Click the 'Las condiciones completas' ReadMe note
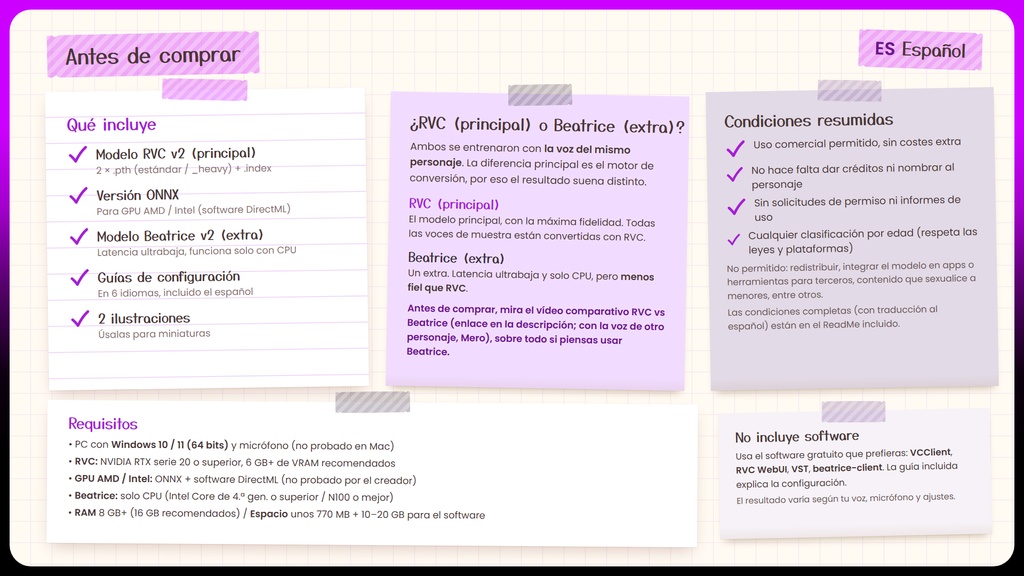1024x576 pixels. pyautogui.click(x=832, y=317)
